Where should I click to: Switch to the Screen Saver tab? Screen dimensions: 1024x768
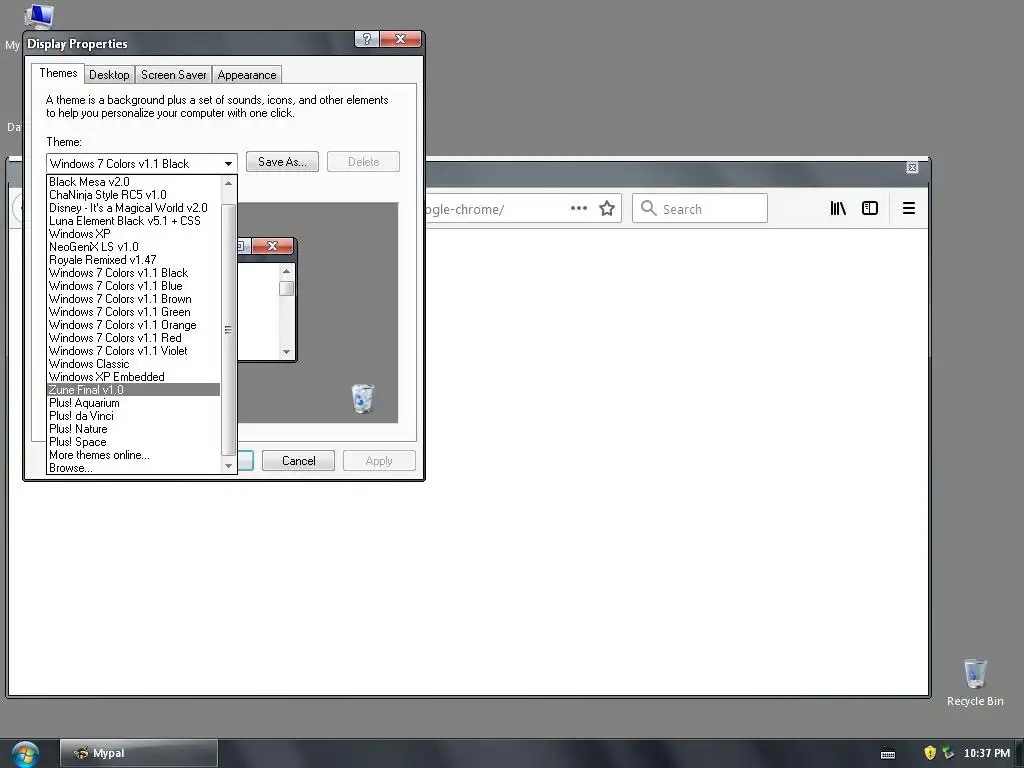pyautogui.click(x=174, y=74)
